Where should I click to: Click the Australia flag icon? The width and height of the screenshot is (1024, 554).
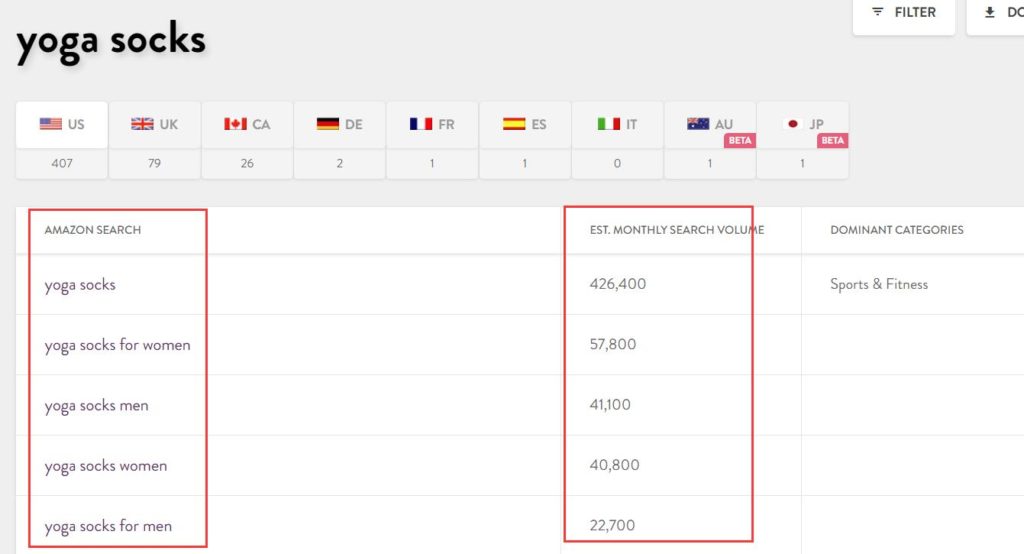tap(698, 123)
